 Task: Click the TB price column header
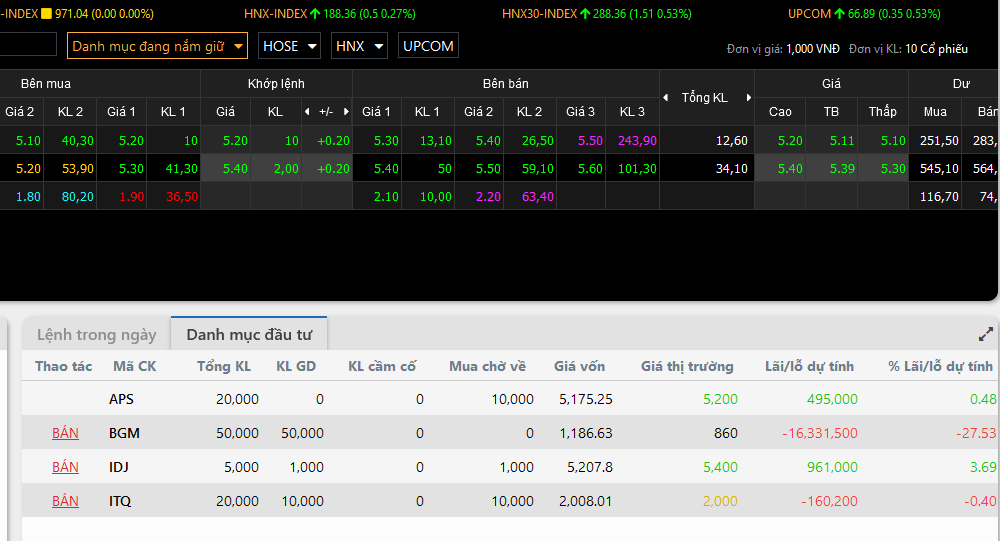[x=831, y=112]
